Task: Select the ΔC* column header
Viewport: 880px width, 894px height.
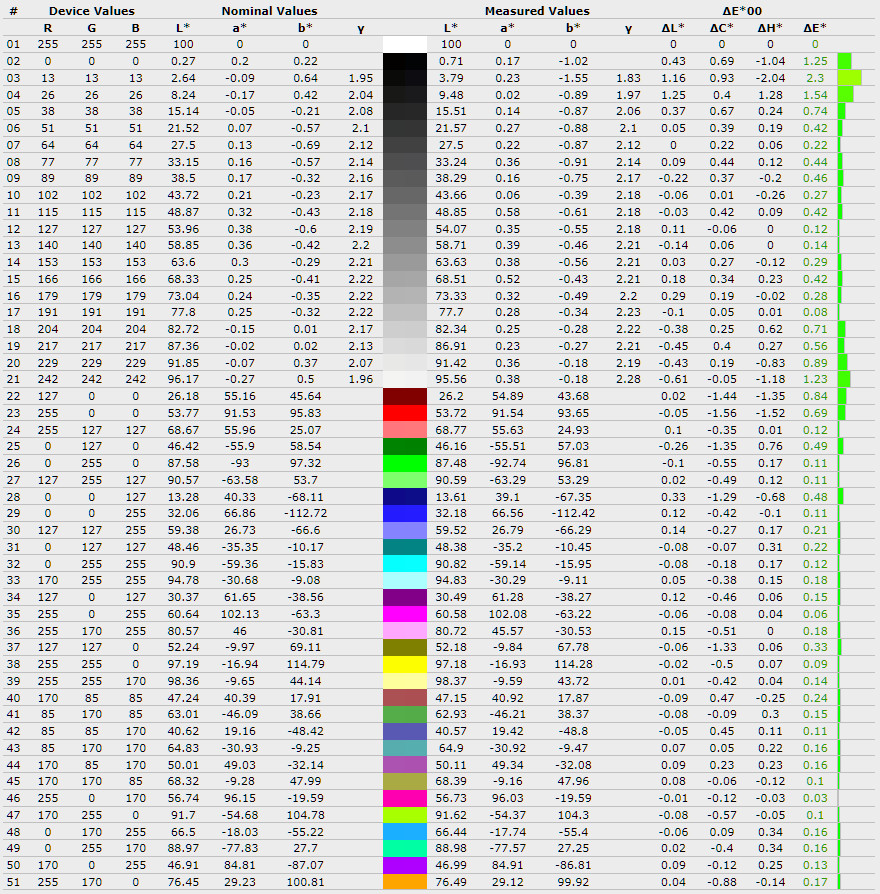Action: [722, 28]
